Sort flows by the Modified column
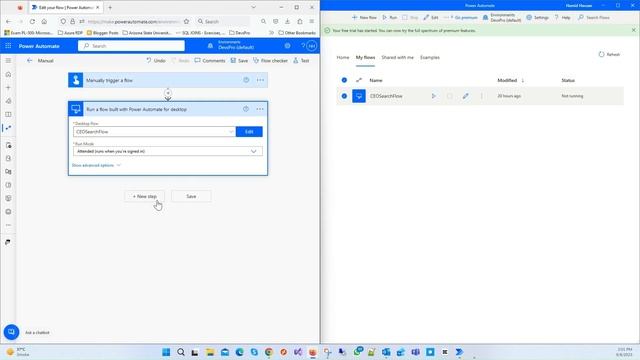The image size is (640, 360). pyautogui.click(x=510, y=80)
